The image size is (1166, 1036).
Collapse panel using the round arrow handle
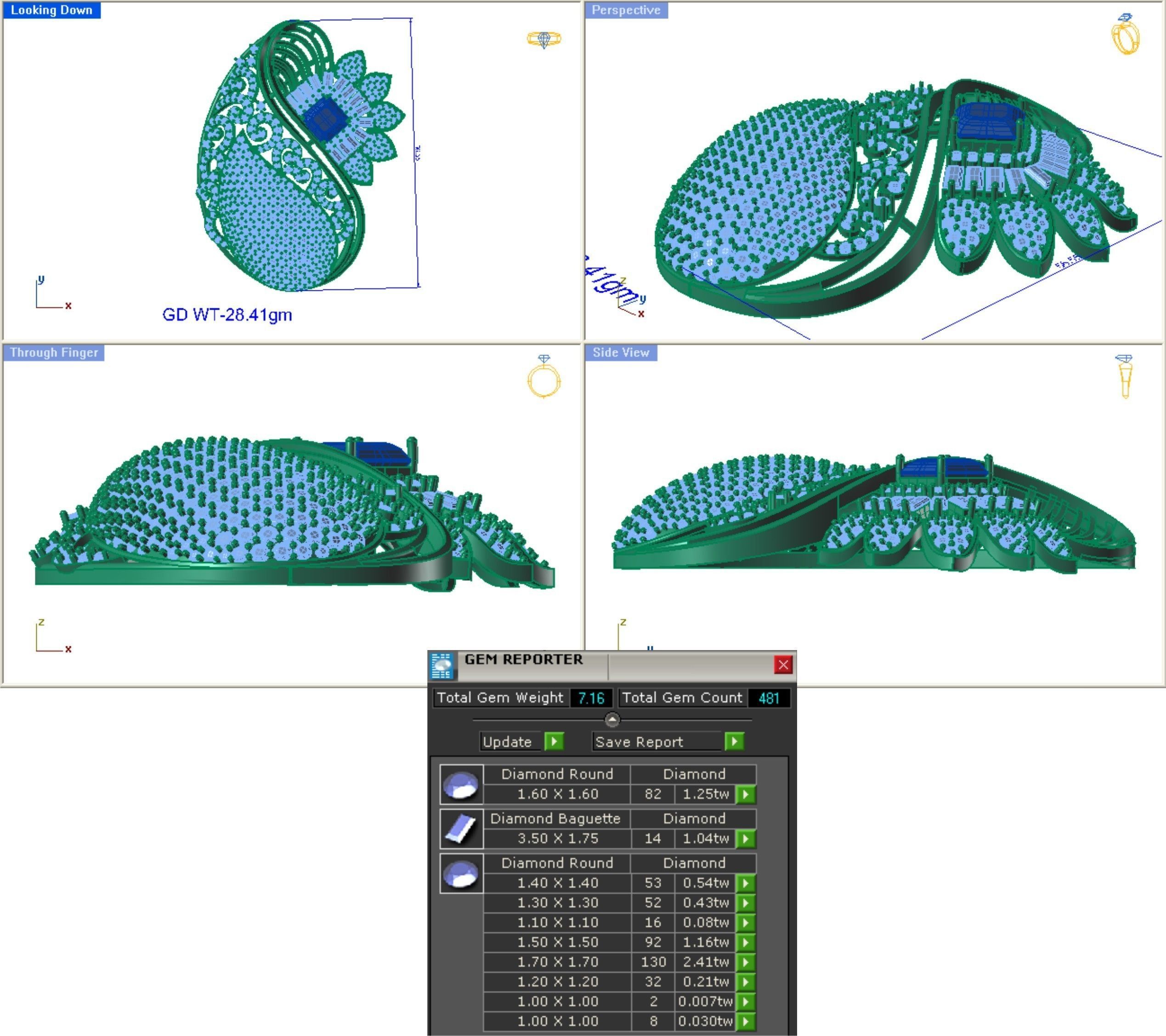click(612, 720)
